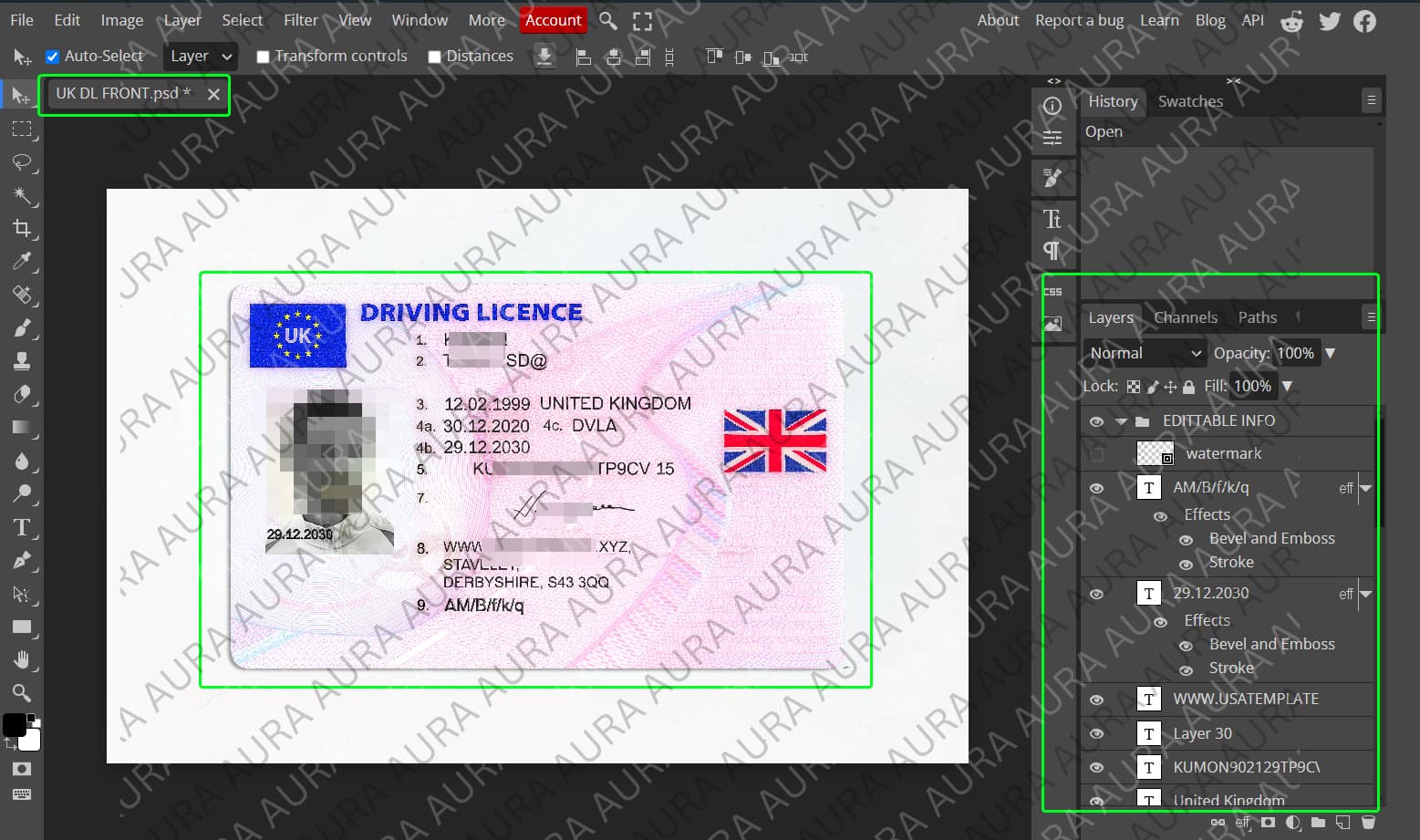
Task: Open the Add adjustment layer menu
Action: click(x=1293, y=823)
